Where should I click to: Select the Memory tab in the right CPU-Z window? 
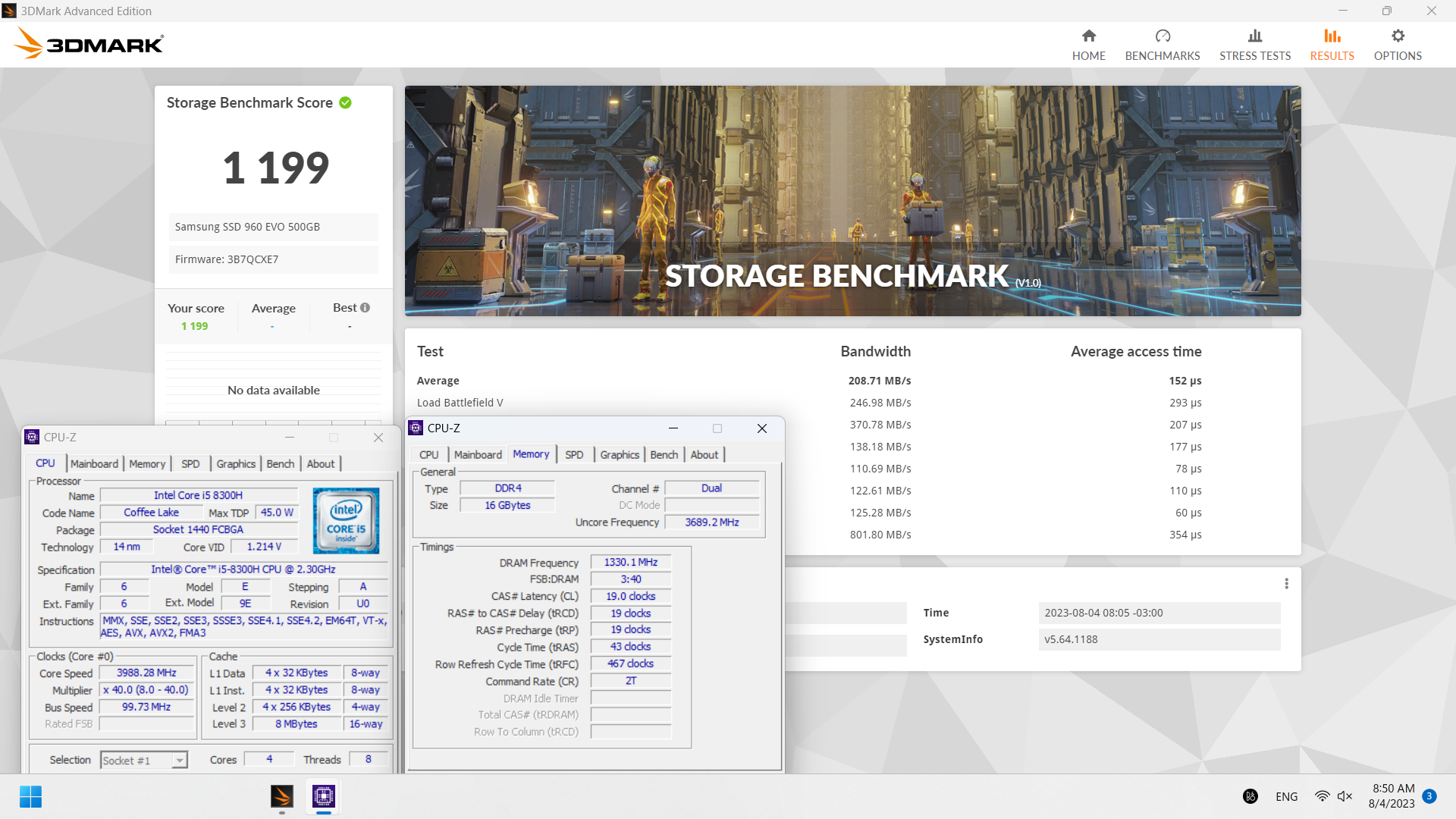[531, 453]
